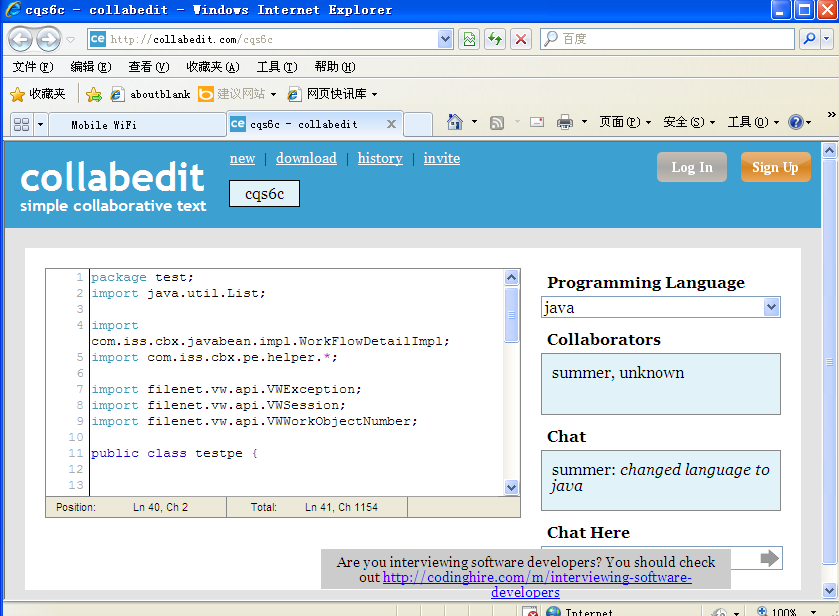Open the zoom level 100% dropdown arrow

[x=813, y=612]
